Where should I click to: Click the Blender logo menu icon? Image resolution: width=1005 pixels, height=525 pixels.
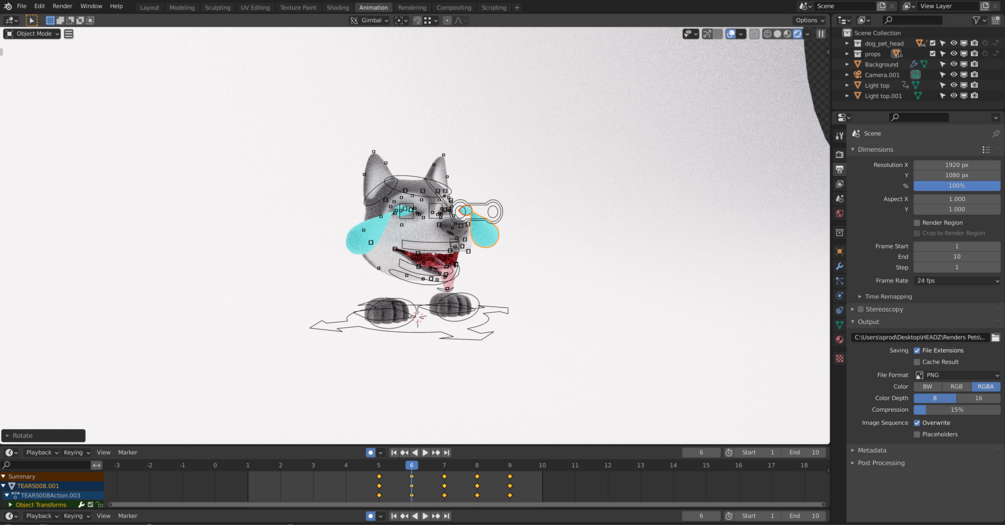pos(8,6)
